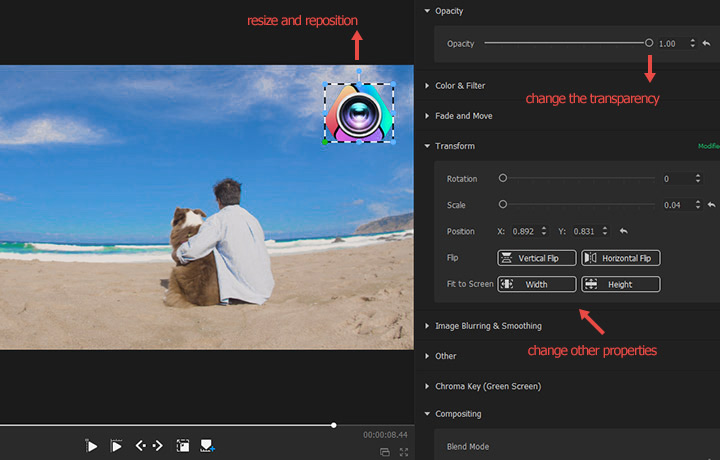Step to the previous frame
Viewport: 720px width, 460px height.
(140, 446)
